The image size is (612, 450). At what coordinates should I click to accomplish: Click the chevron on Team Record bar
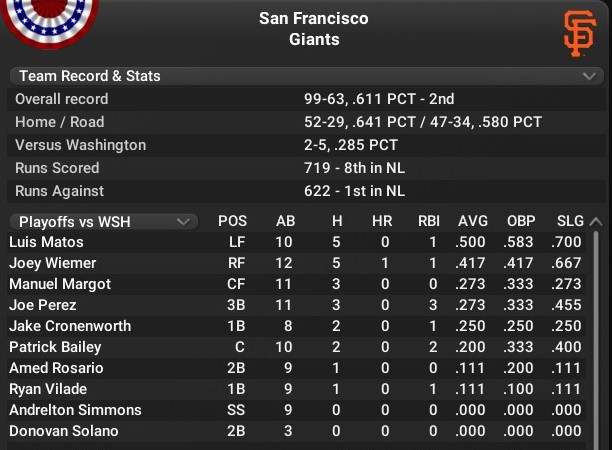(x=589, y=76)
